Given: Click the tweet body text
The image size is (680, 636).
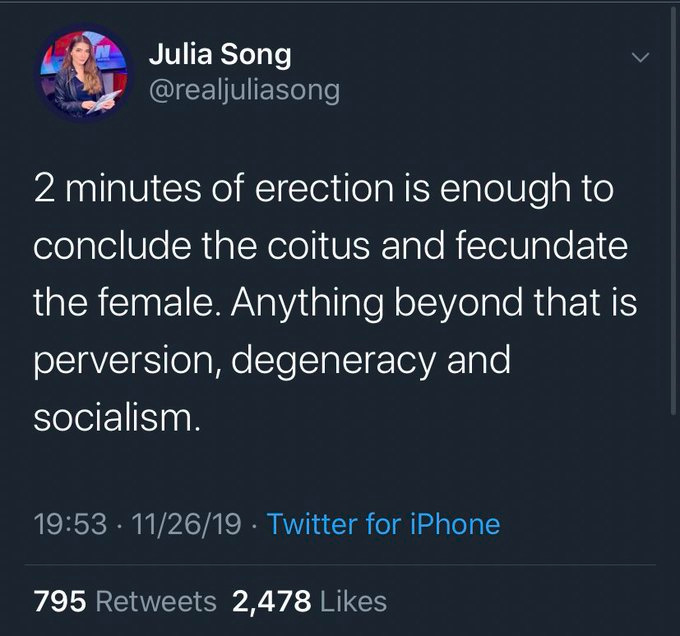Looking at the screenshot, I should pos(330,300).
